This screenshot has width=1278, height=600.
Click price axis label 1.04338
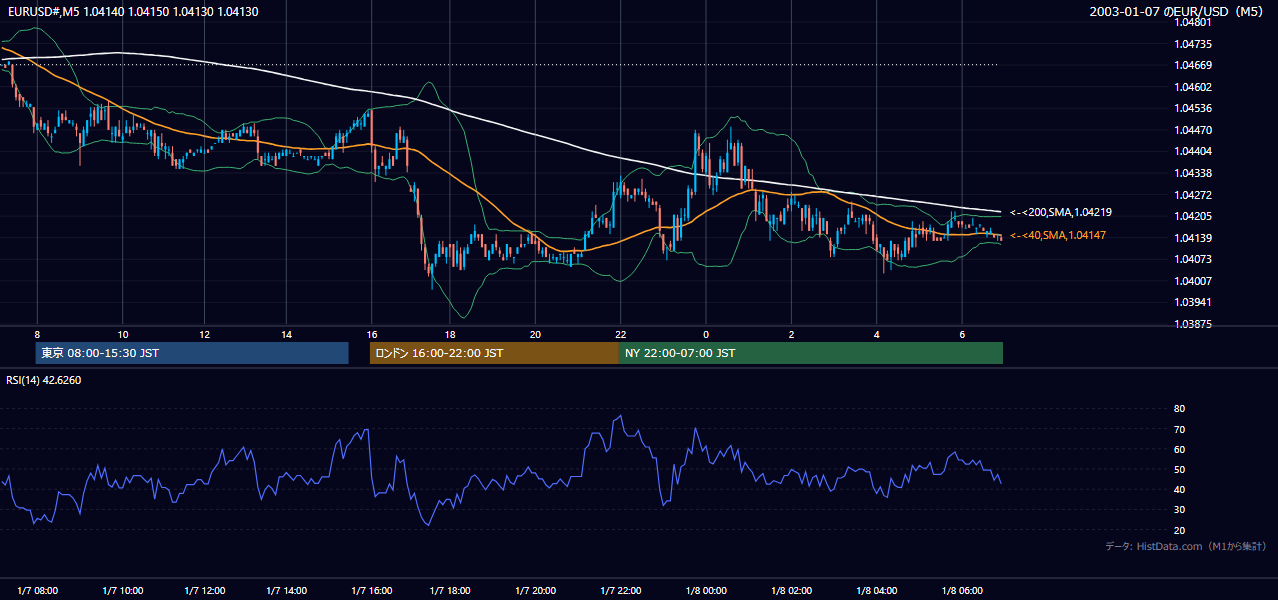pos(1193,173)
